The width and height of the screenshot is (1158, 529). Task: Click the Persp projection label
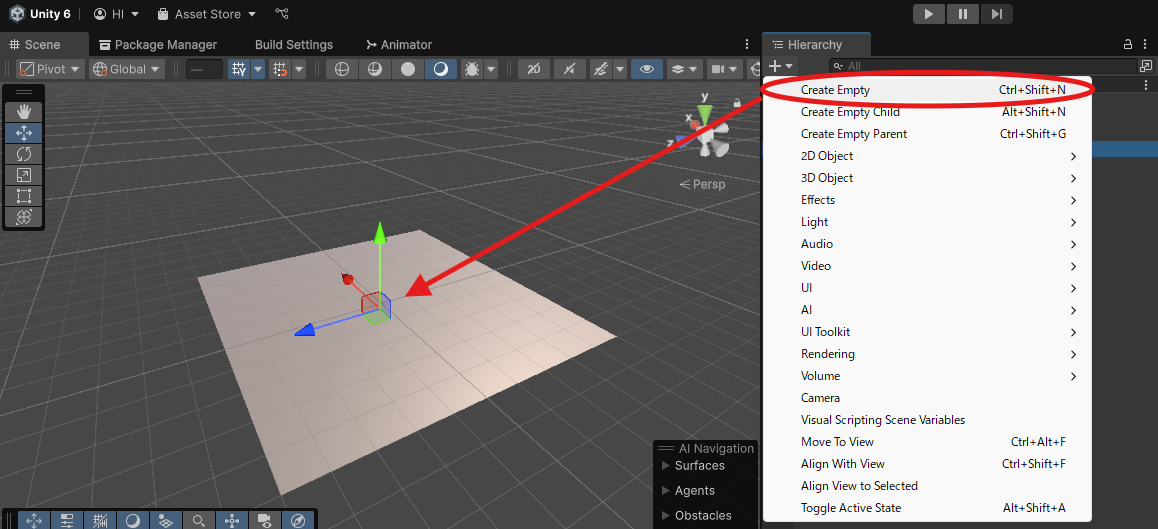[x=703, y=184]
